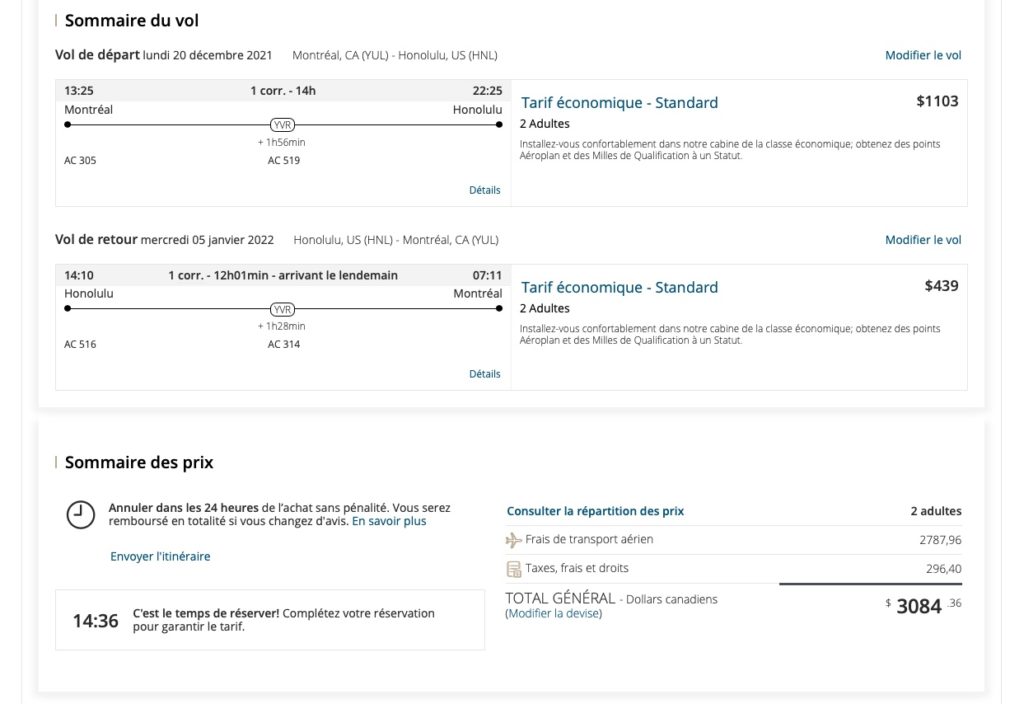Select departure 'Tarif économique - Standard' fare title
This screenshot has height=704, width=1024.
pyautogui.click(x=619, y=103)
